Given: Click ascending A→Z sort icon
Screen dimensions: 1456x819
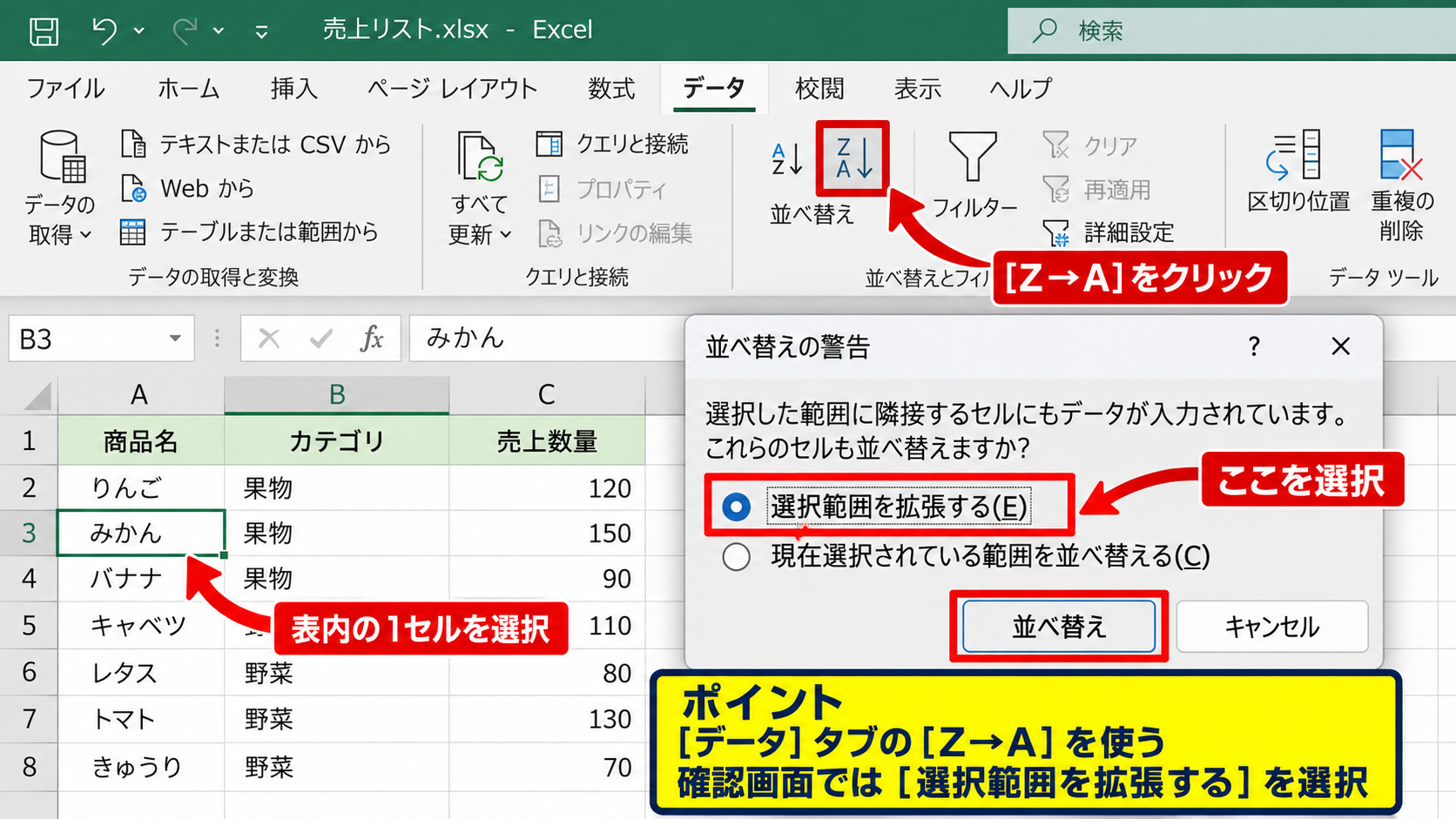Looking at the screenshot, I should pyautogui.click(x=787, y=158).
